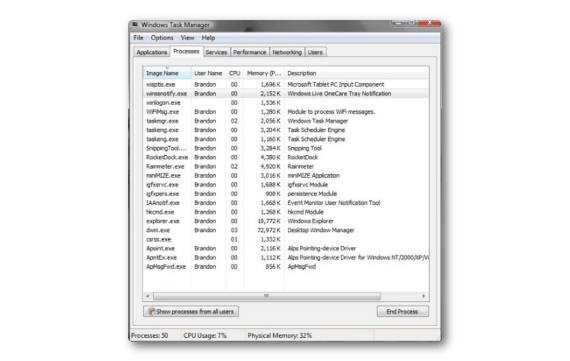The width and height of the screenshot is (570, 361).
Task: Click the horizontal scrollbar left arrow
Action: pyautogui.click(x=148, y=296)
